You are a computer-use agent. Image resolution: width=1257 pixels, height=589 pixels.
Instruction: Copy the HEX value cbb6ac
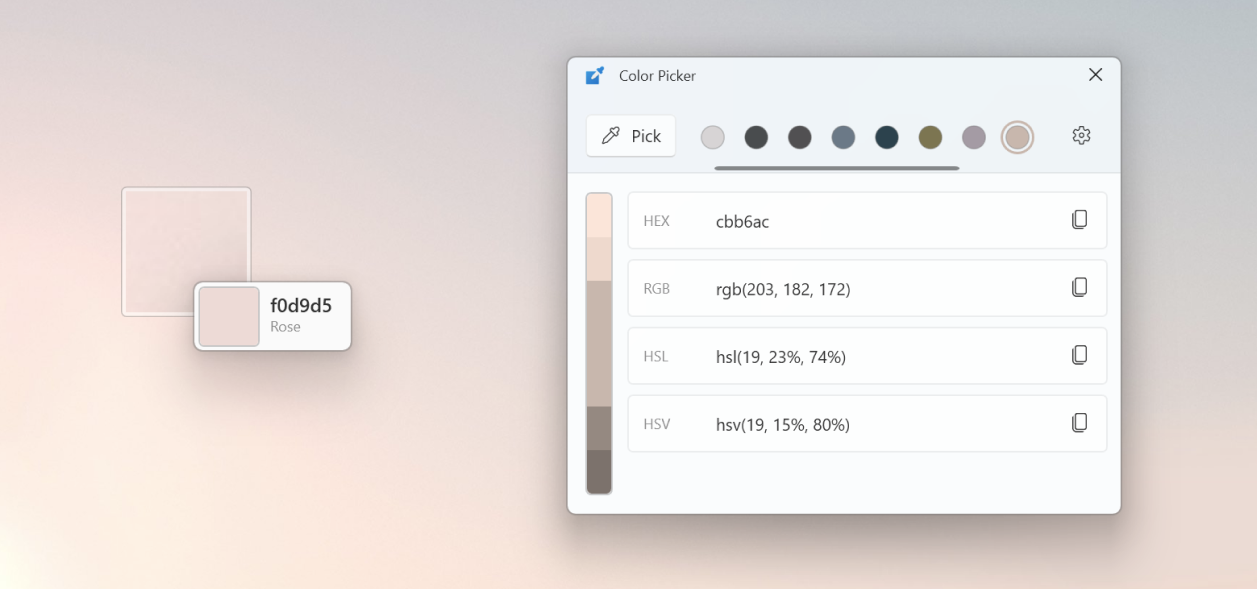[x=1080, y=220]
